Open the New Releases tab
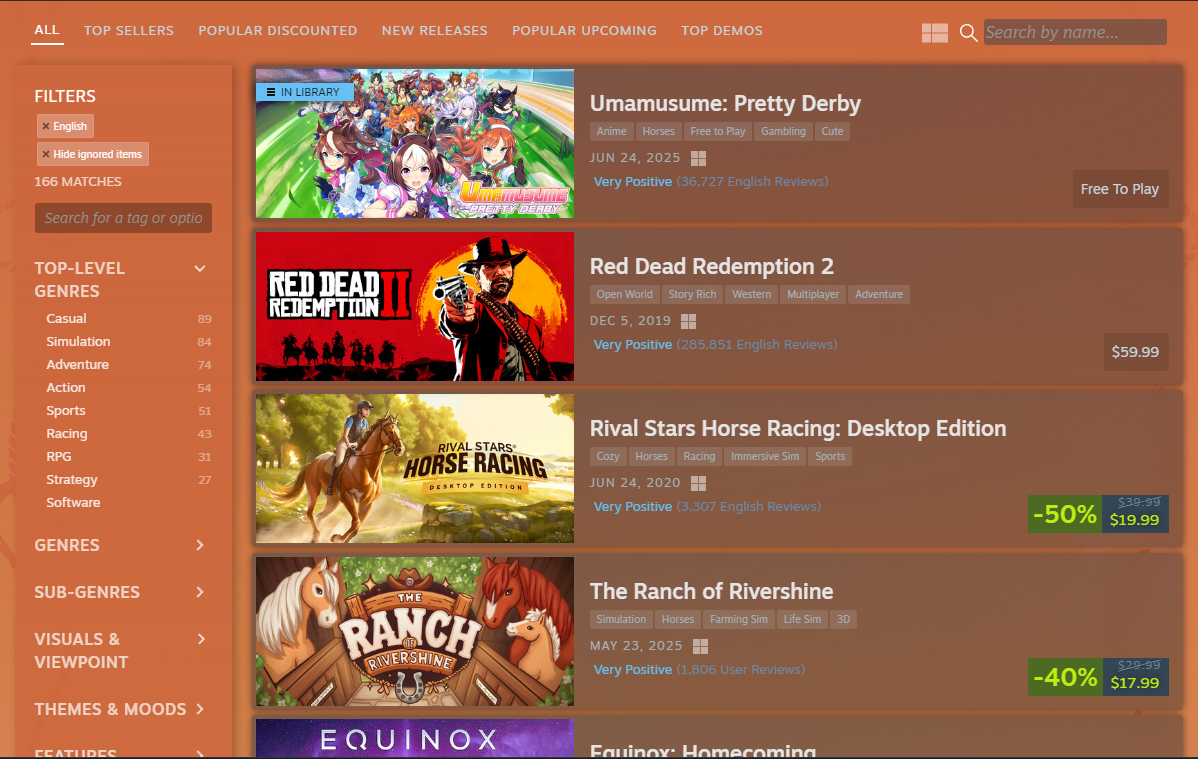The height and width of the screenshot is (759, 1198). coord(435,31)
